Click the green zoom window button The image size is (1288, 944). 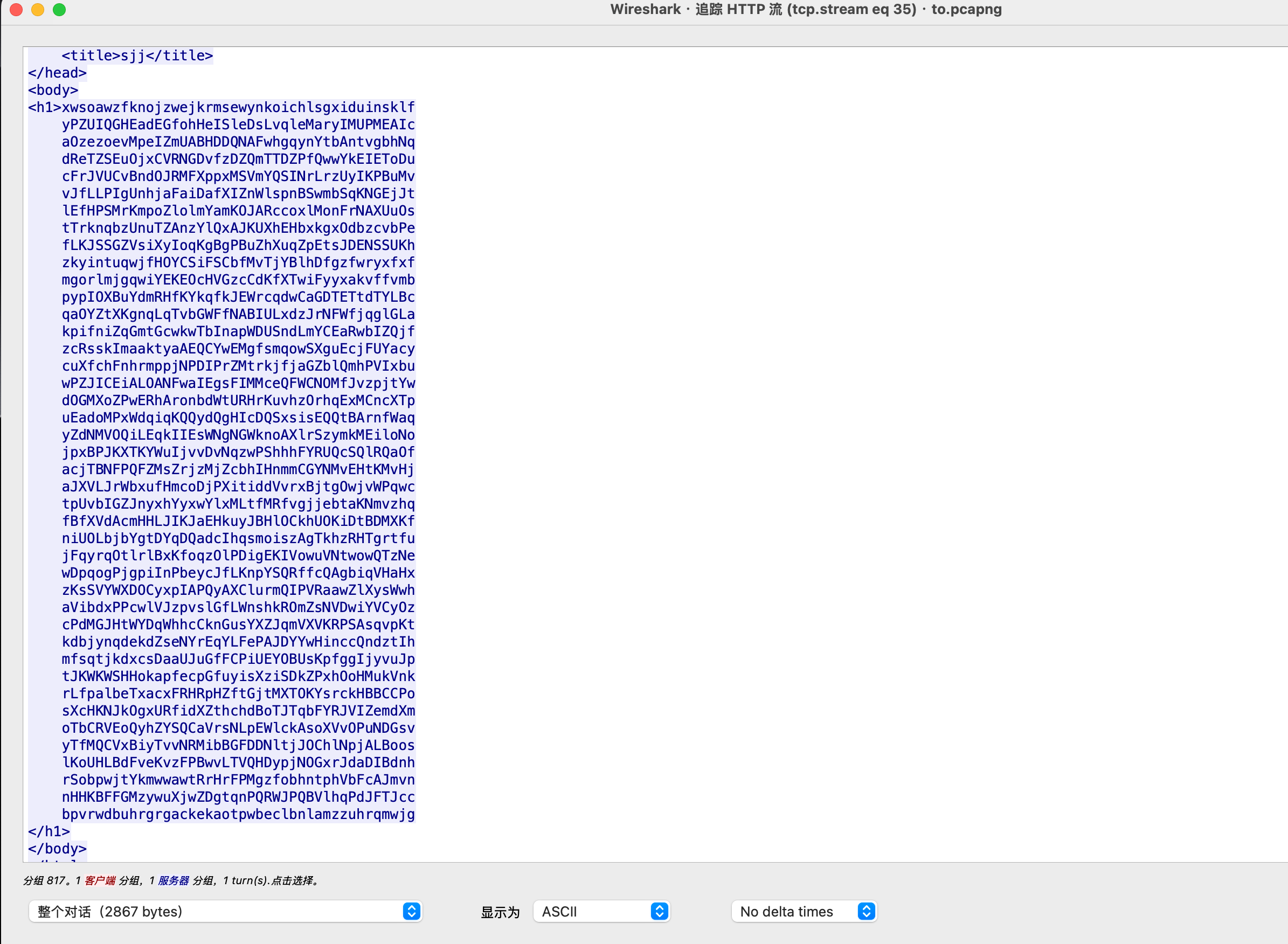pos(59,10)
